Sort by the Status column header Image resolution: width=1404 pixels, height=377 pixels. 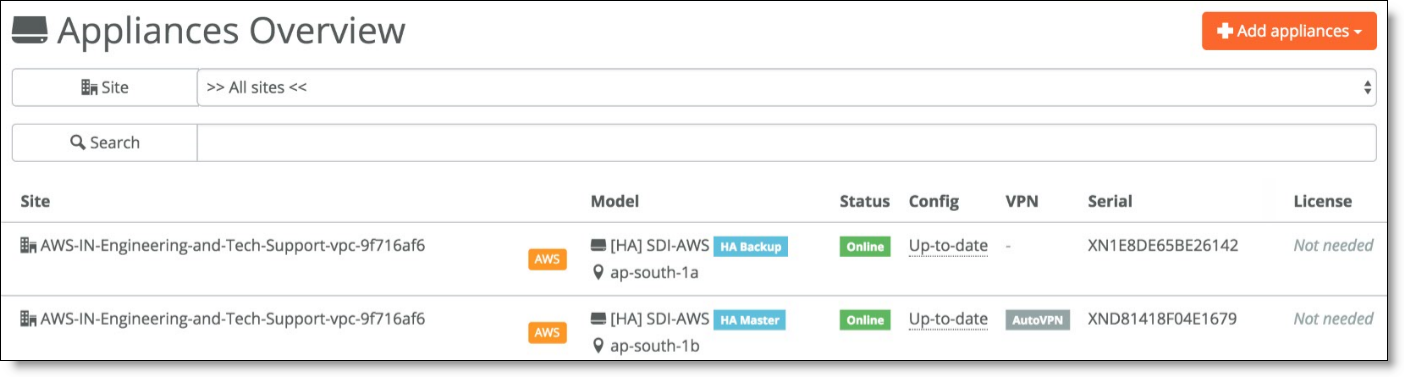[864, 201]
